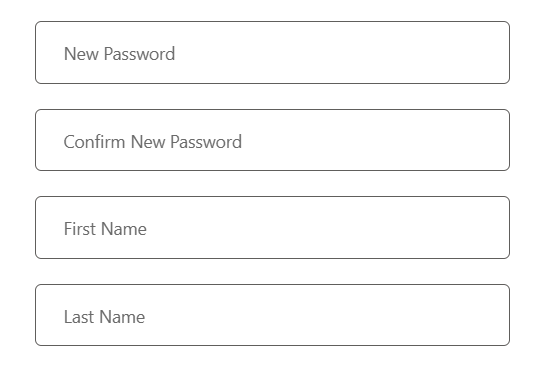Activate the Last Name entry box
The image size is (546, 365).
272,315
